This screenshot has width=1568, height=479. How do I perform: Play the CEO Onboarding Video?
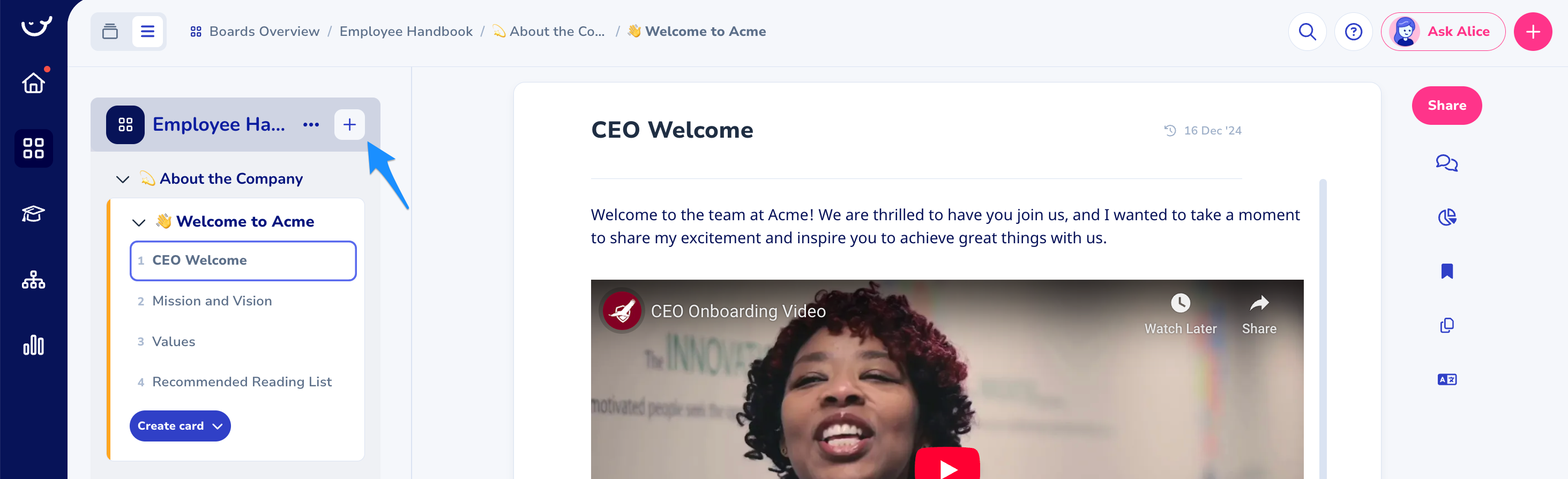946,467
